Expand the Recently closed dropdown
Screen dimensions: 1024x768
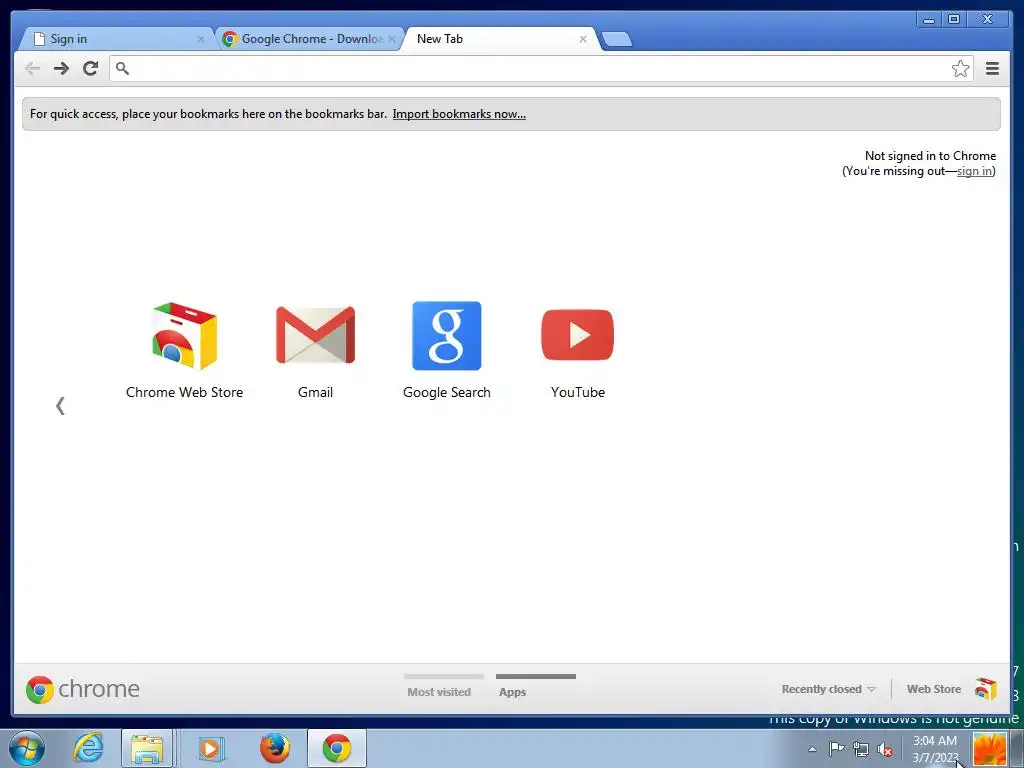[x=828, y=689]
